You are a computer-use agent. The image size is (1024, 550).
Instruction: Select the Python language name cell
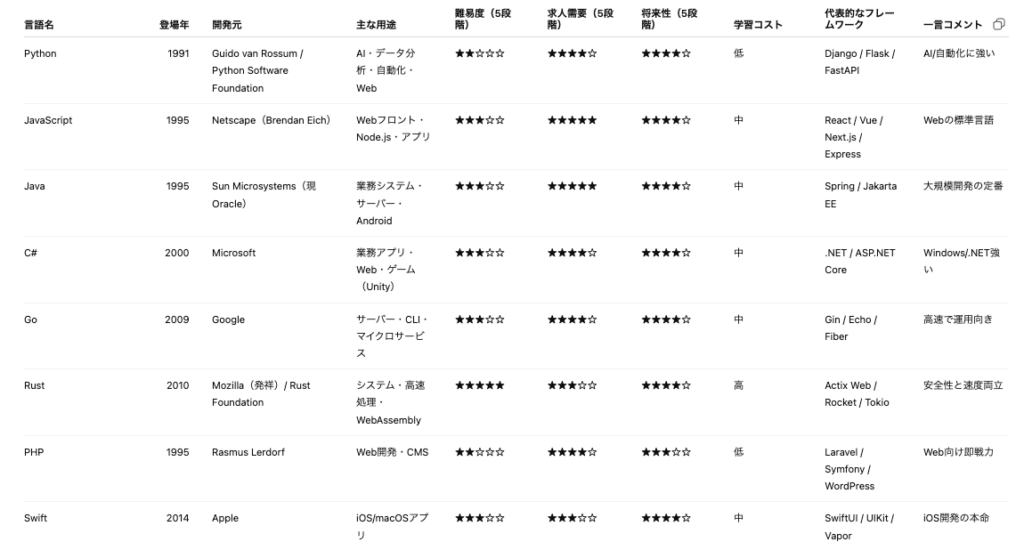pos(40,54)
